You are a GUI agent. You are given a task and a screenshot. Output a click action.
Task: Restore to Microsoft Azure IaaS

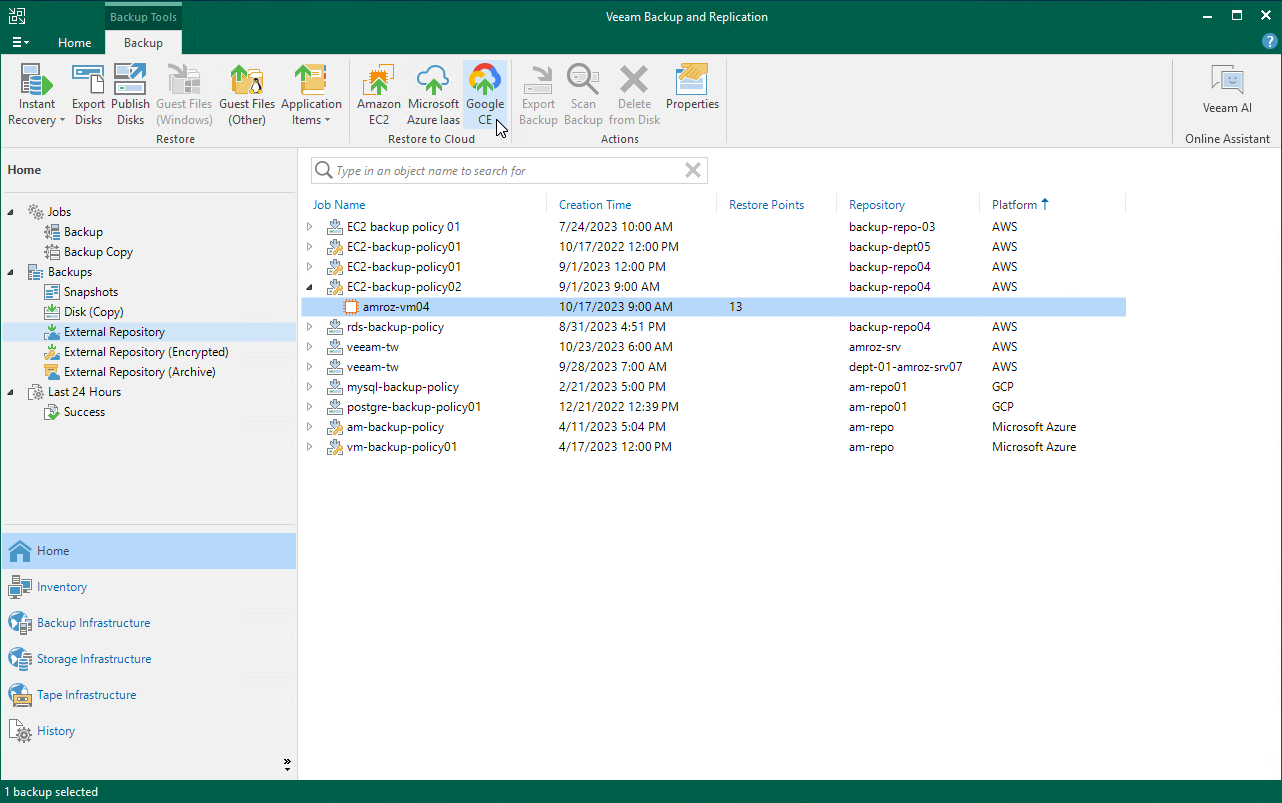pos(433,96)
